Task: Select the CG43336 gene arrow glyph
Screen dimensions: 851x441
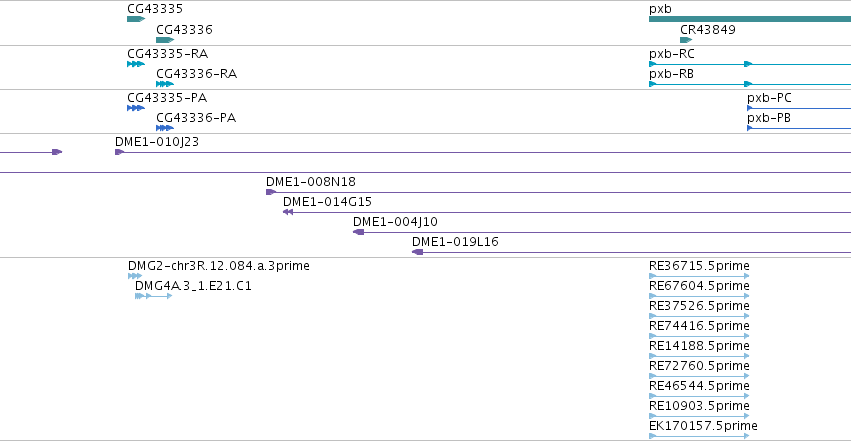Action: pos(165,40)
